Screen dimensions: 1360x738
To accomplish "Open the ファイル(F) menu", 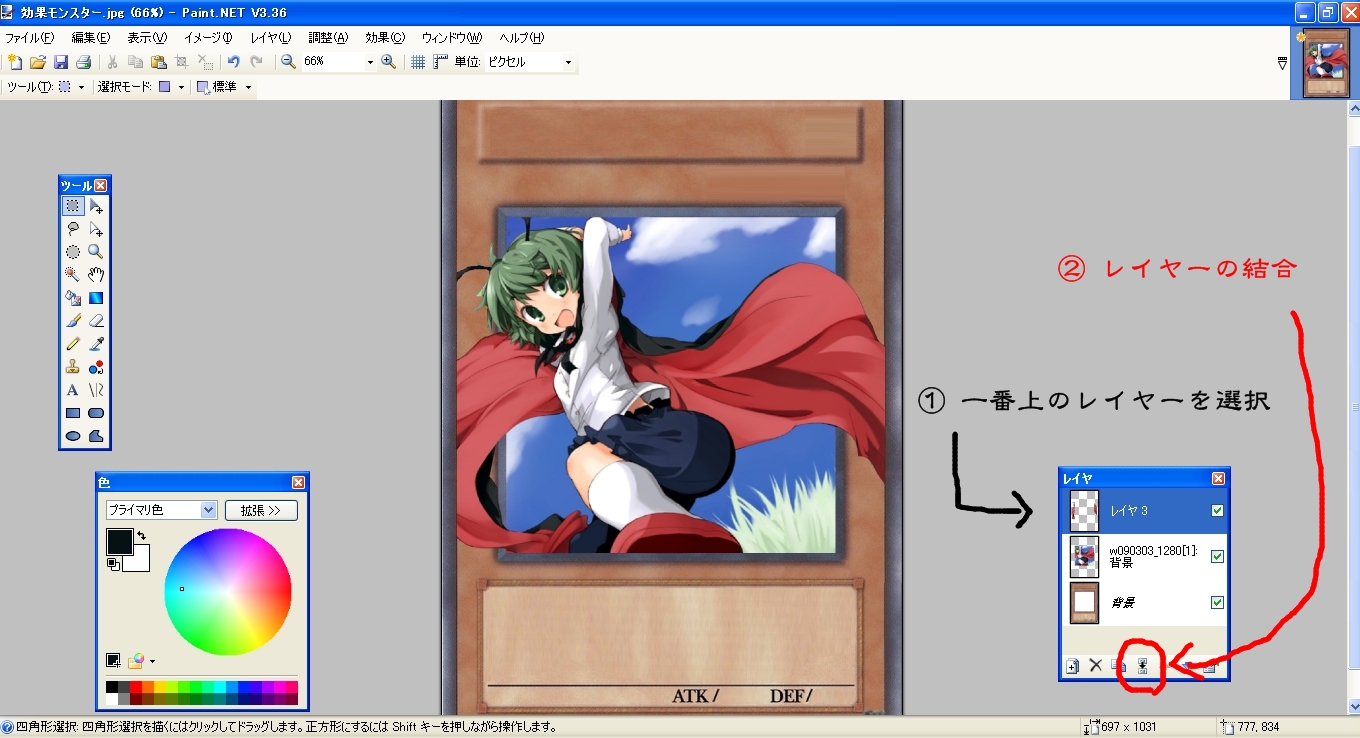I will pos(30,38).
